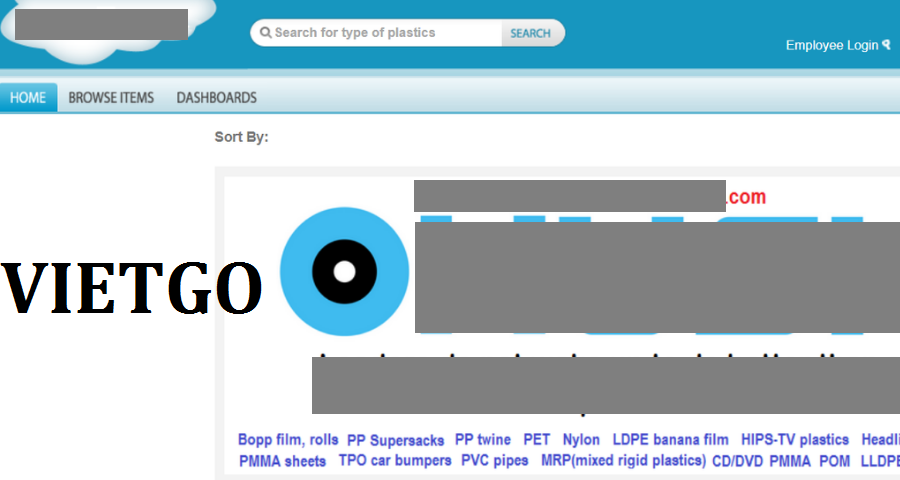
Task: Open the PVC pipes link
Action: tap(494, 461)
